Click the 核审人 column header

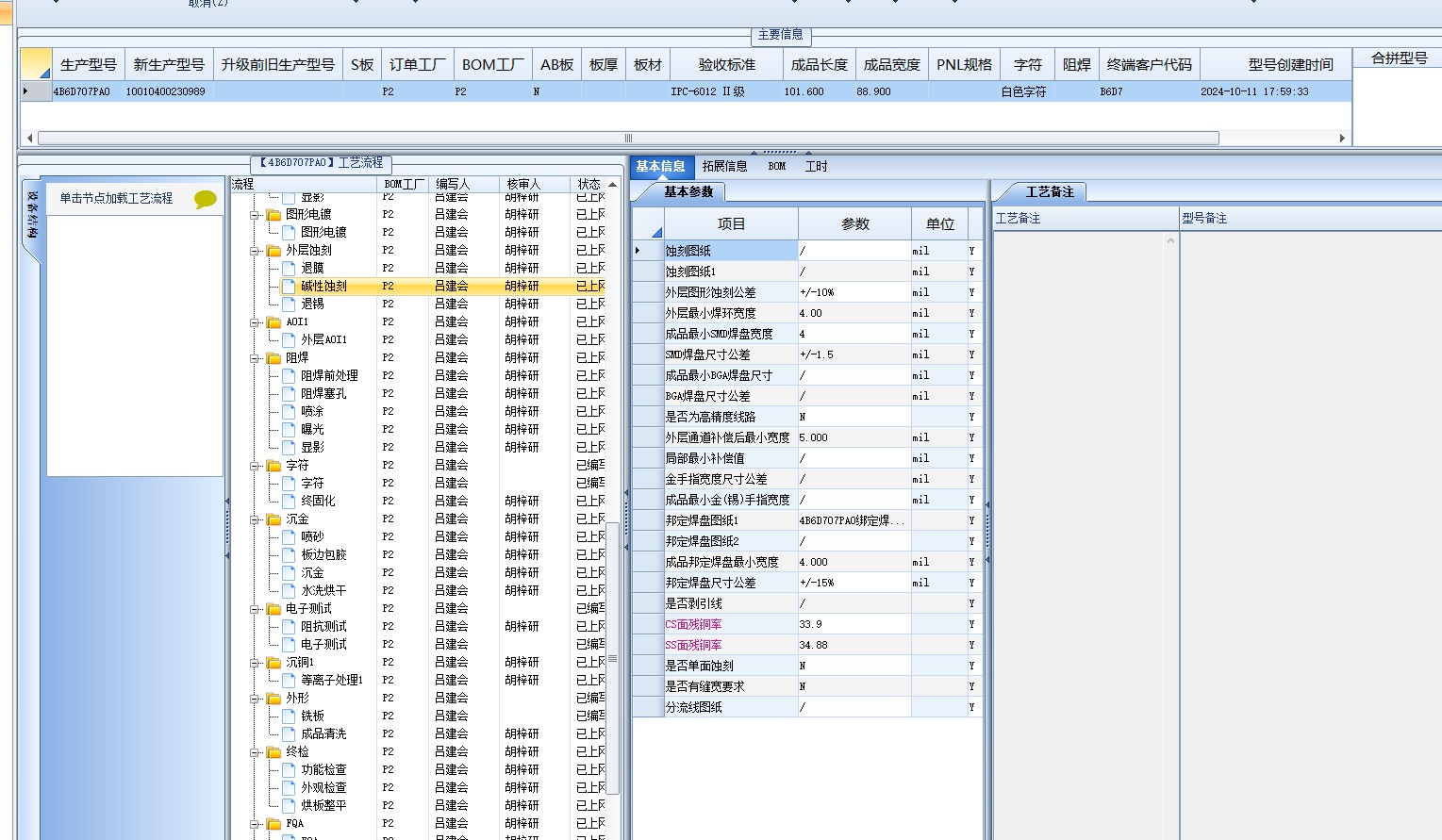pos(535,185)
